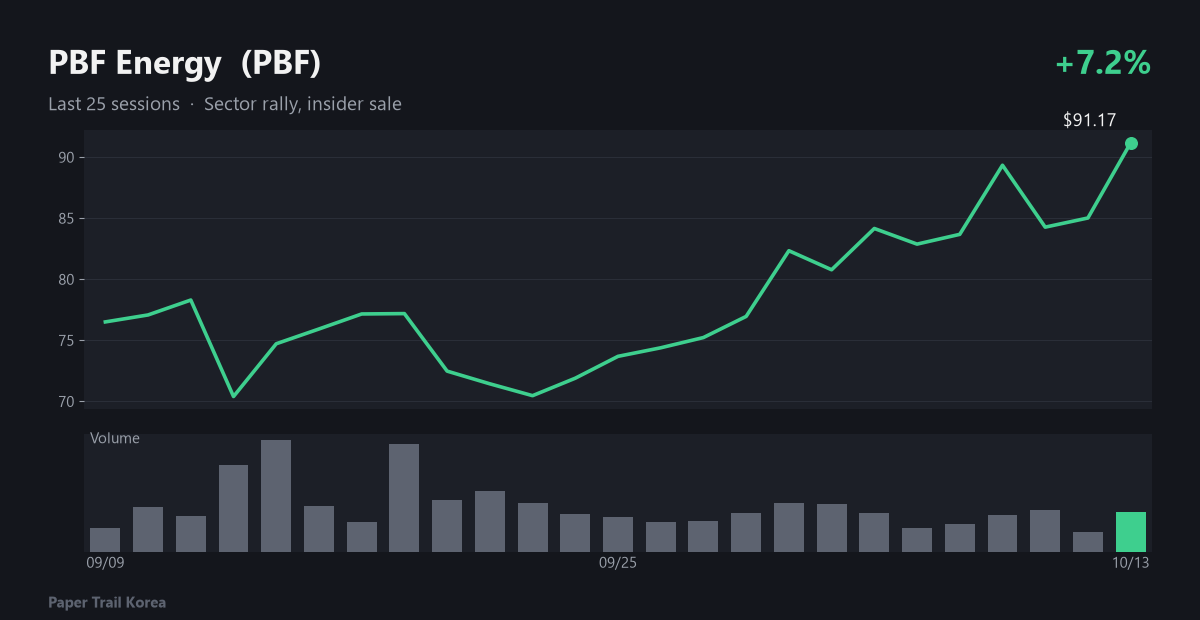Click the Paper Trail Korea source credit
The height and width of the screenshot is (620, 1200).
click(107, 602)
